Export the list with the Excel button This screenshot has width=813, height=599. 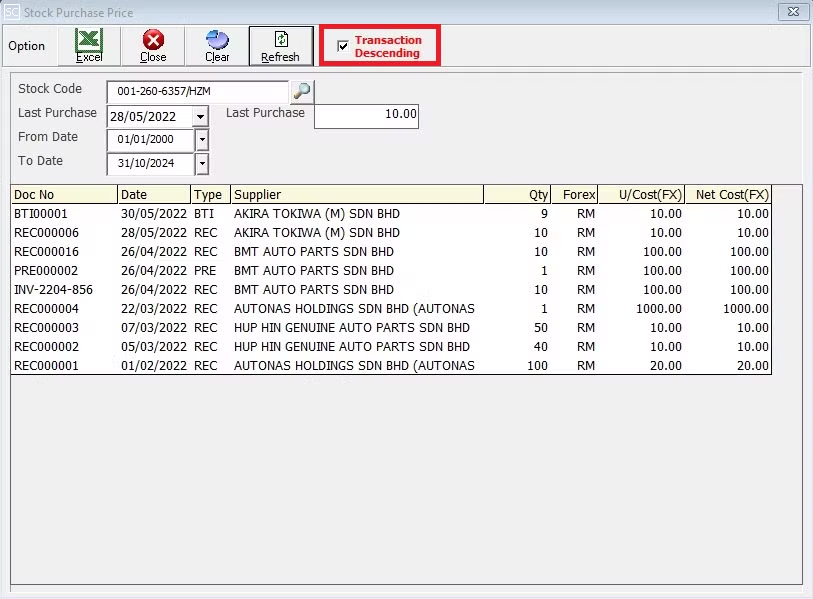(x=89, y=46)
